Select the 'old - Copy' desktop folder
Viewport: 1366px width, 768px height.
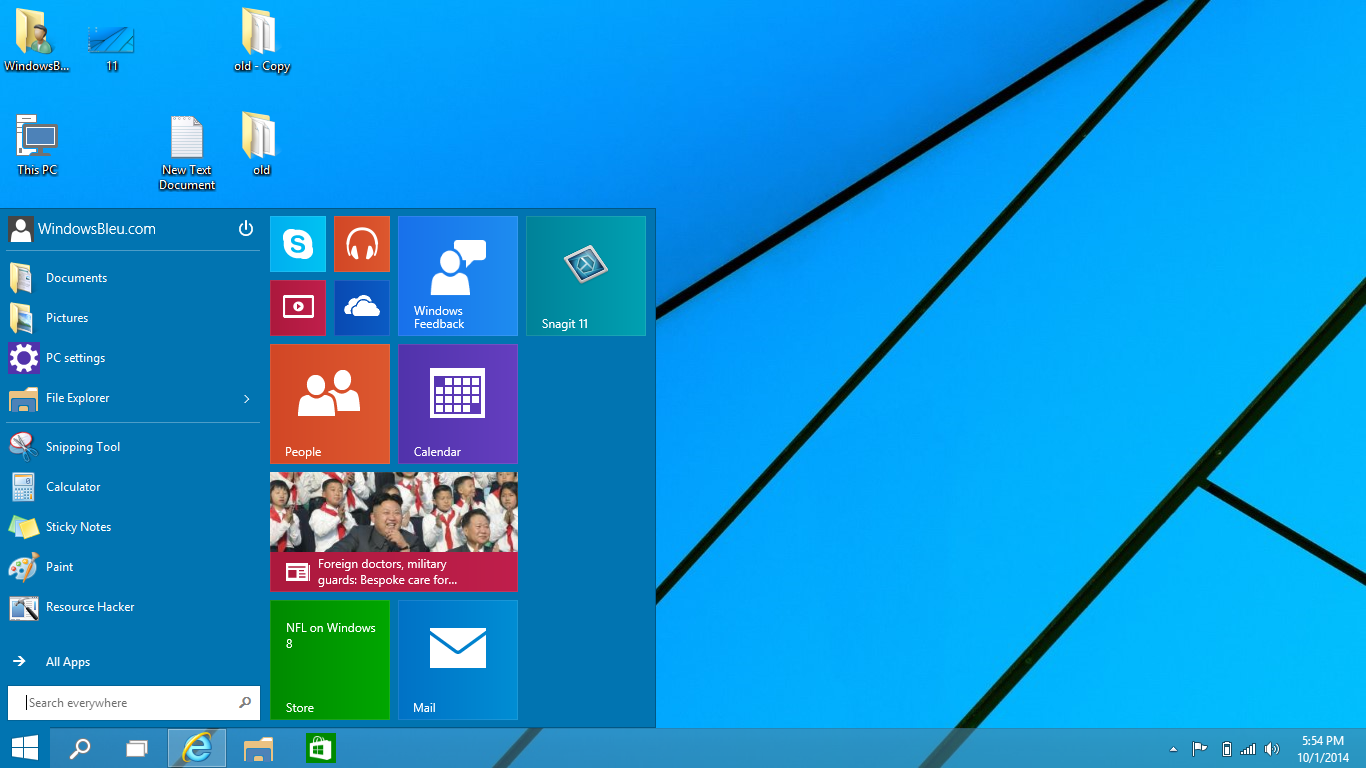pos(261,40)
